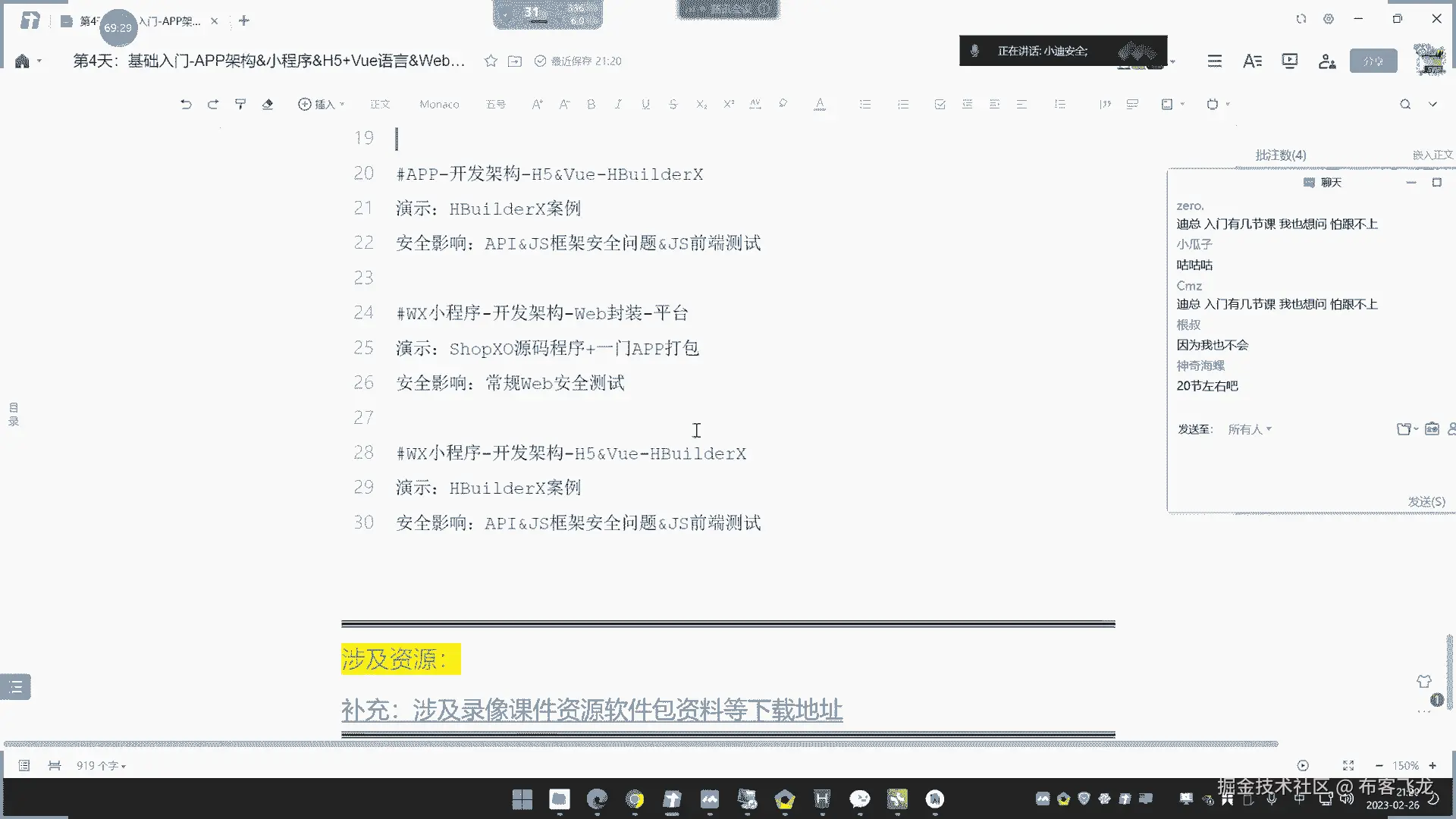The width and height of the screenshot is (1456, 819).
Task: Click the format painter icon
Action: click(x=240, y=105)
